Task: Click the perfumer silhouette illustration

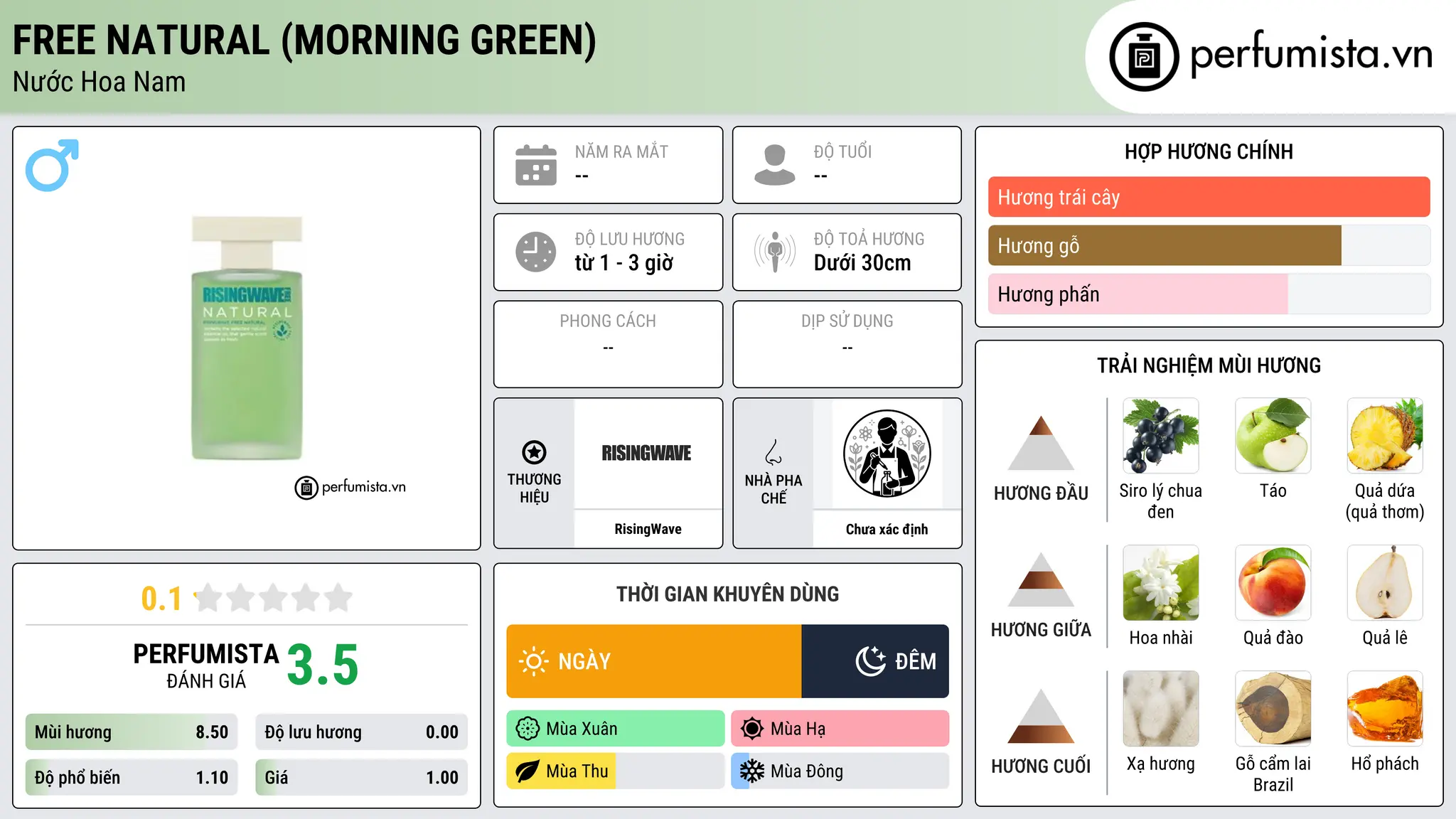Action: (x=887, y=454)
